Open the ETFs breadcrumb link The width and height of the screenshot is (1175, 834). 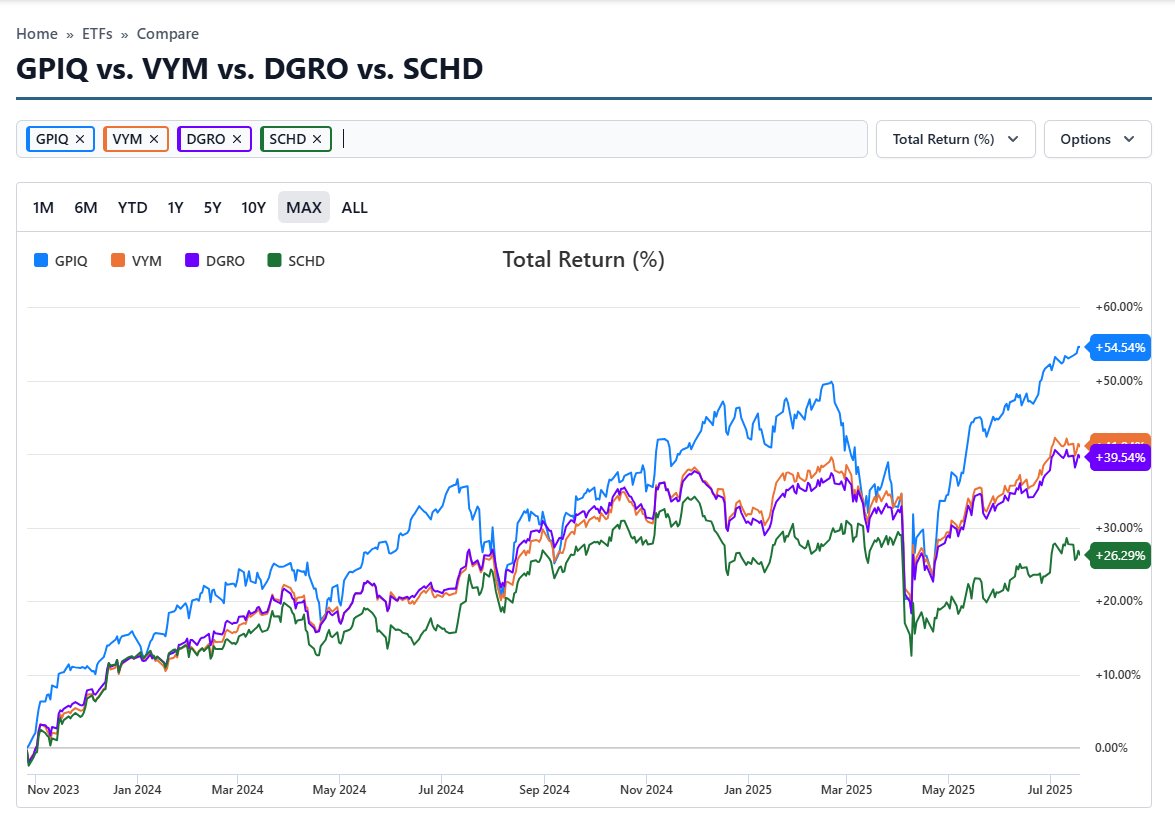point(97,34)
